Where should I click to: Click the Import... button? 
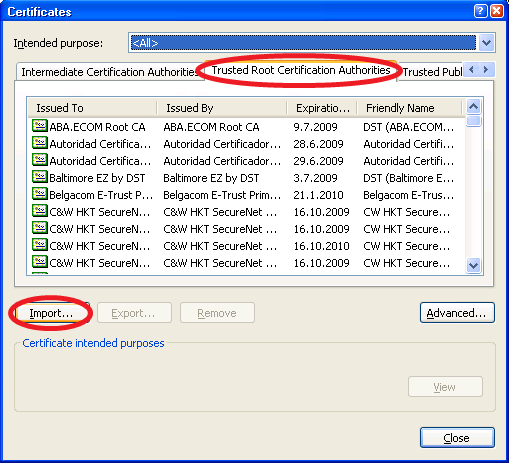[x=52, y=313]
